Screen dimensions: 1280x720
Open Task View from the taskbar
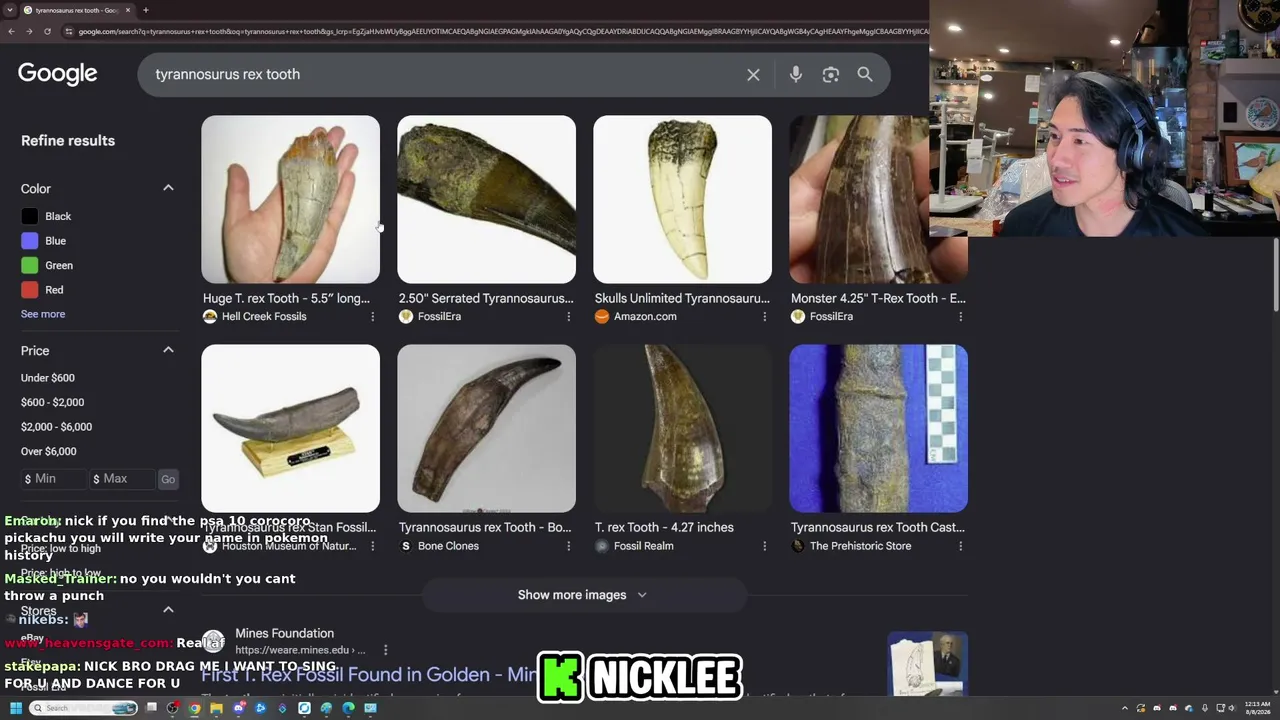[x=152, y=708]
